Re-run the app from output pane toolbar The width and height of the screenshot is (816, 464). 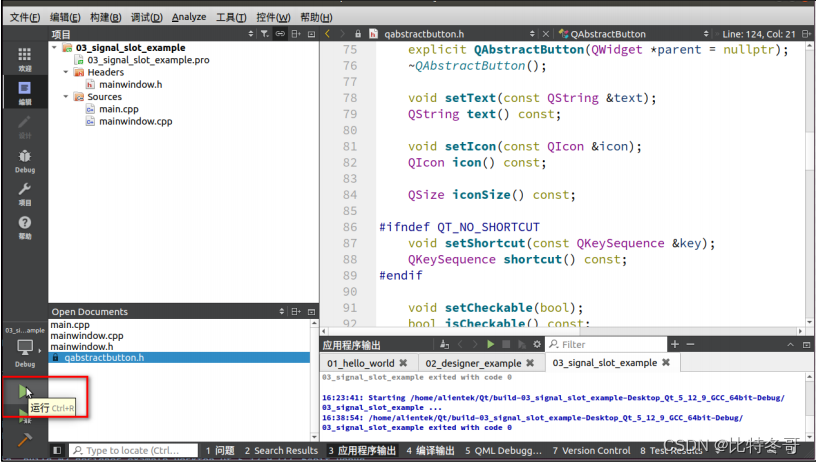tap(491, 344)
